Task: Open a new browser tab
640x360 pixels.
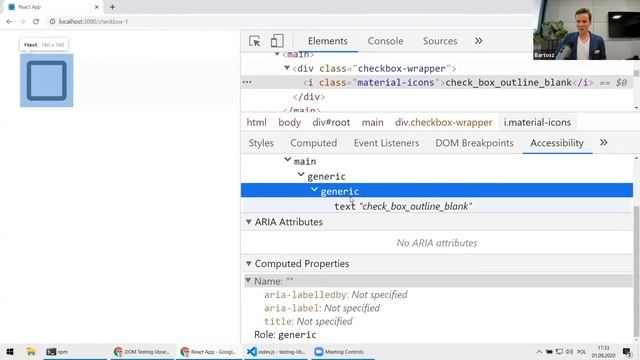Action: [x=112, y=7]
